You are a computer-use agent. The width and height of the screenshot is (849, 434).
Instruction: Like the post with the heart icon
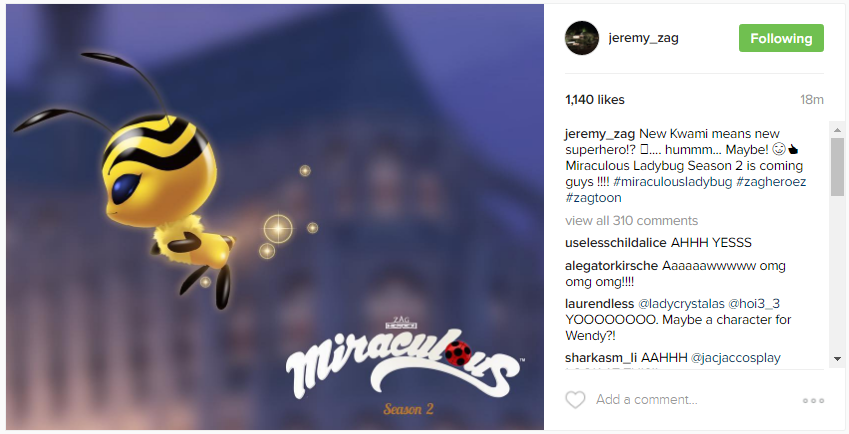tap(575, 400)
